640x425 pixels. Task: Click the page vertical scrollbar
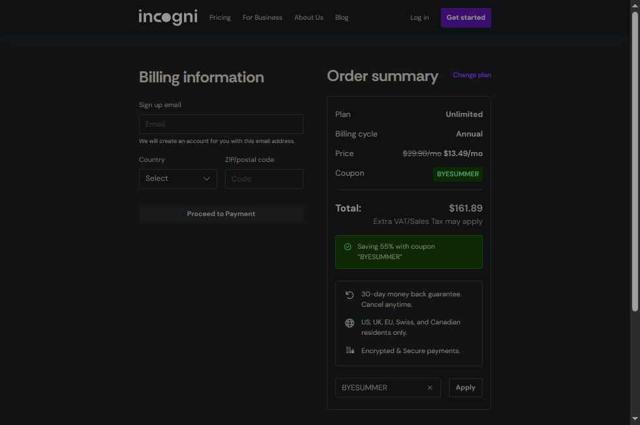635,162
